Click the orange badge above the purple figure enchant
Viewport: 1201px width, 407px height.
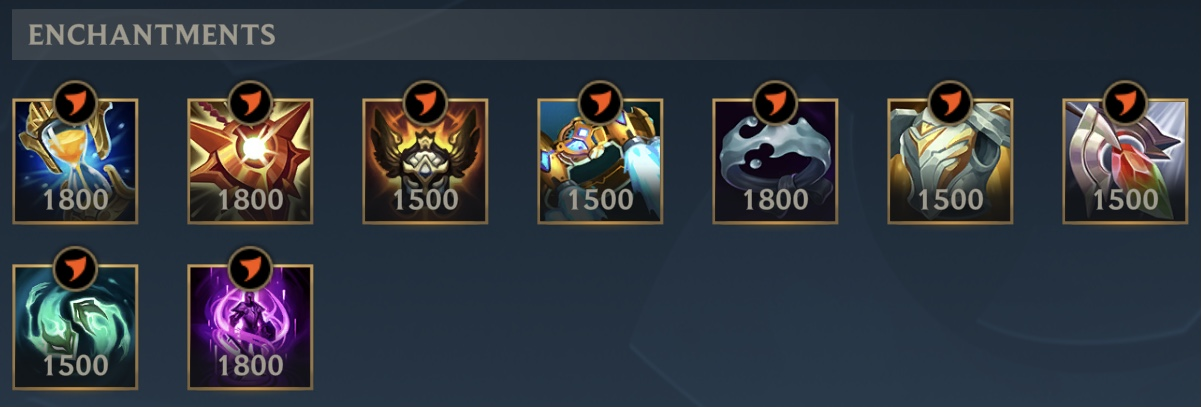[x=250, y=268]
